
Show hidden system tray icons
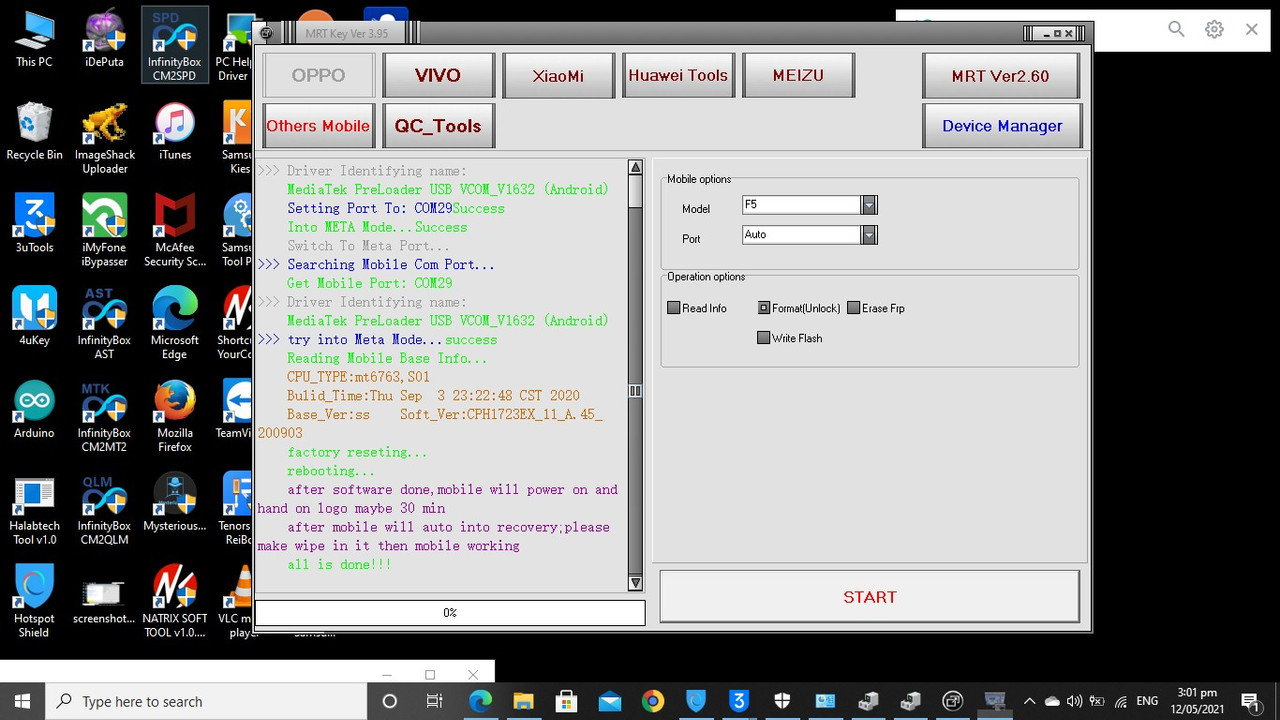tap(1029, 701)
